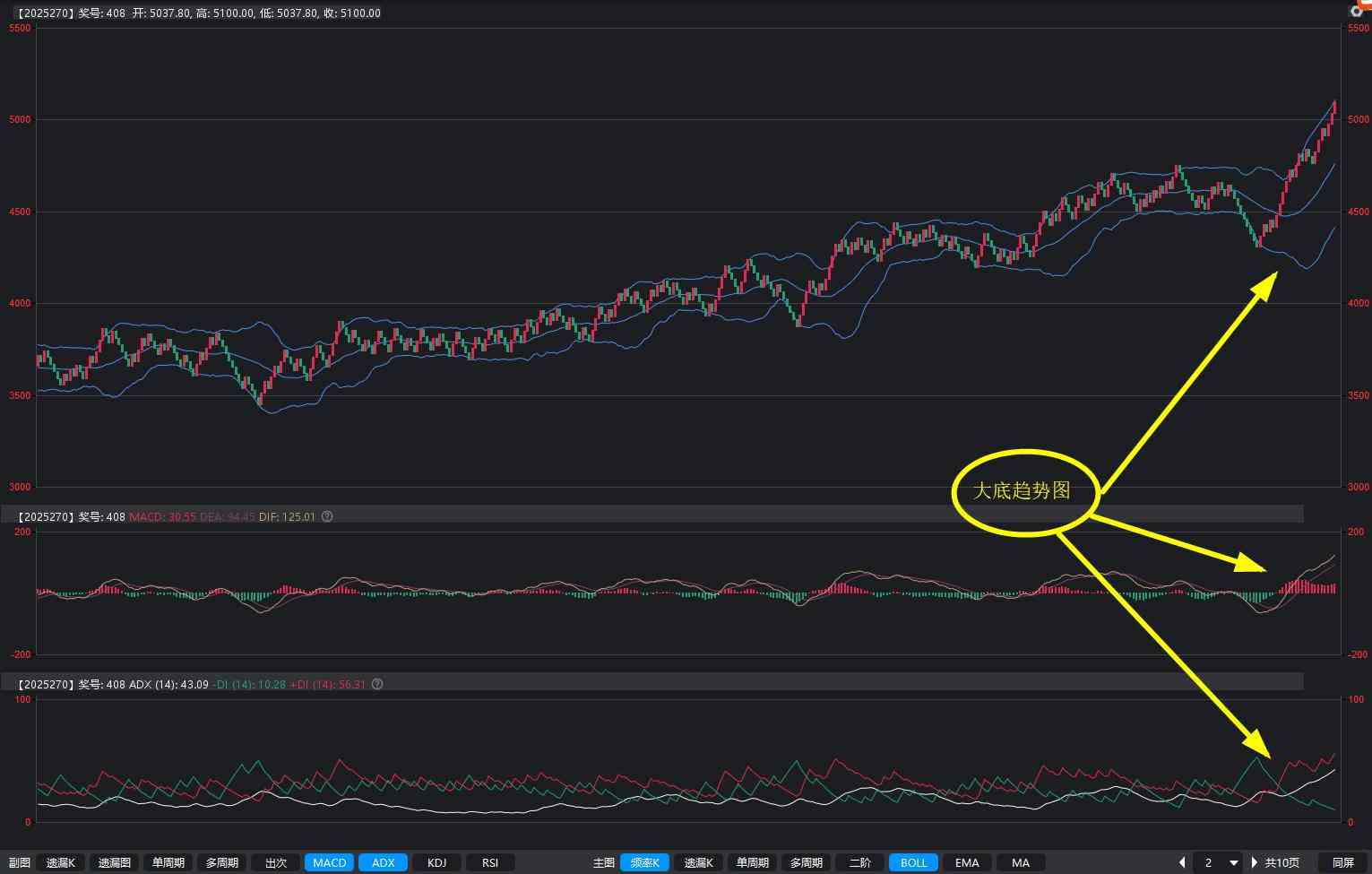
Task: Click the latest candlestick on main chart
Action: coord(1333,108)
